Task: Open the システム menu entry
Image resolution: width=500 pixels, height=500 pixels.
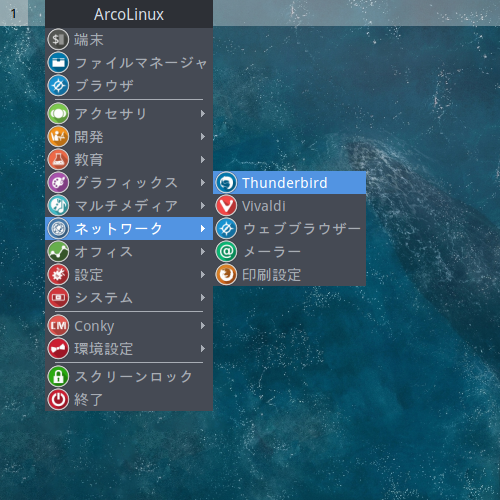Action: click(x=129, y=298)
